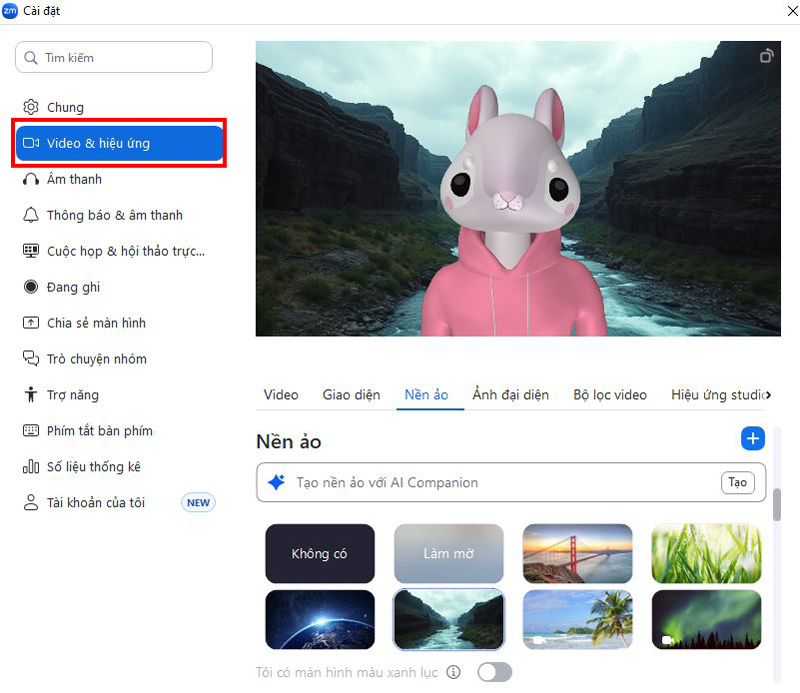Click the Chung gear icon
This screenshot has width=800, height=693.
click(x=31, y=107)
